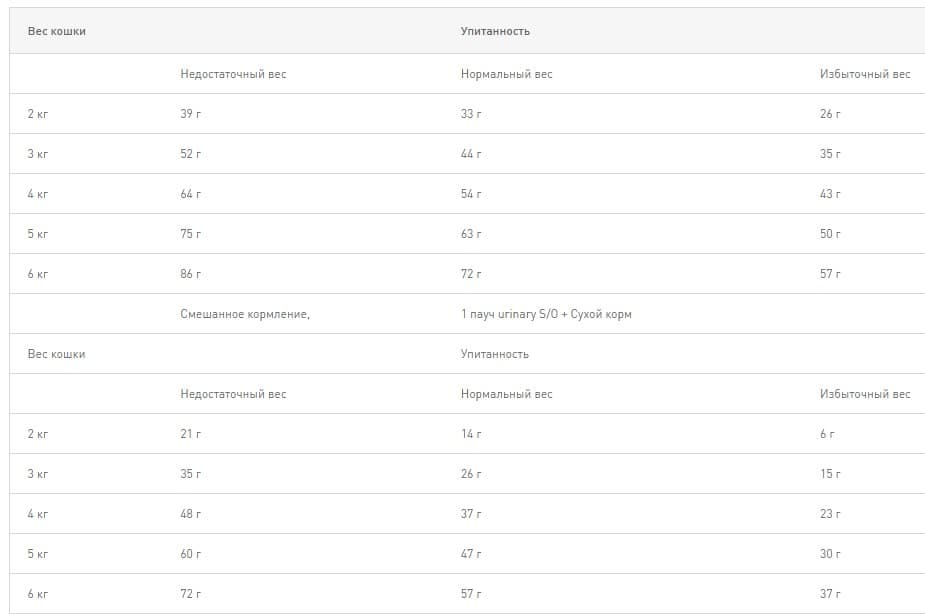
Task: Click the 48 г value
Action: pyautogui.click(x=191, y=514)
